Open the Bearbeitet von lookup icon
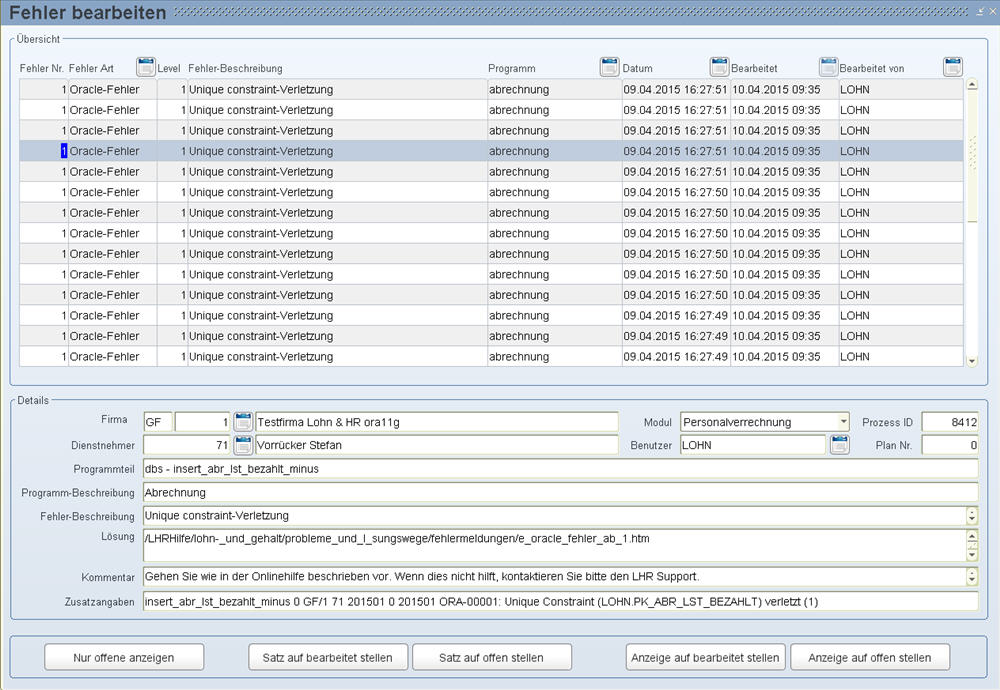This screenshot has height=690, width=1000. tap(953, 66)
